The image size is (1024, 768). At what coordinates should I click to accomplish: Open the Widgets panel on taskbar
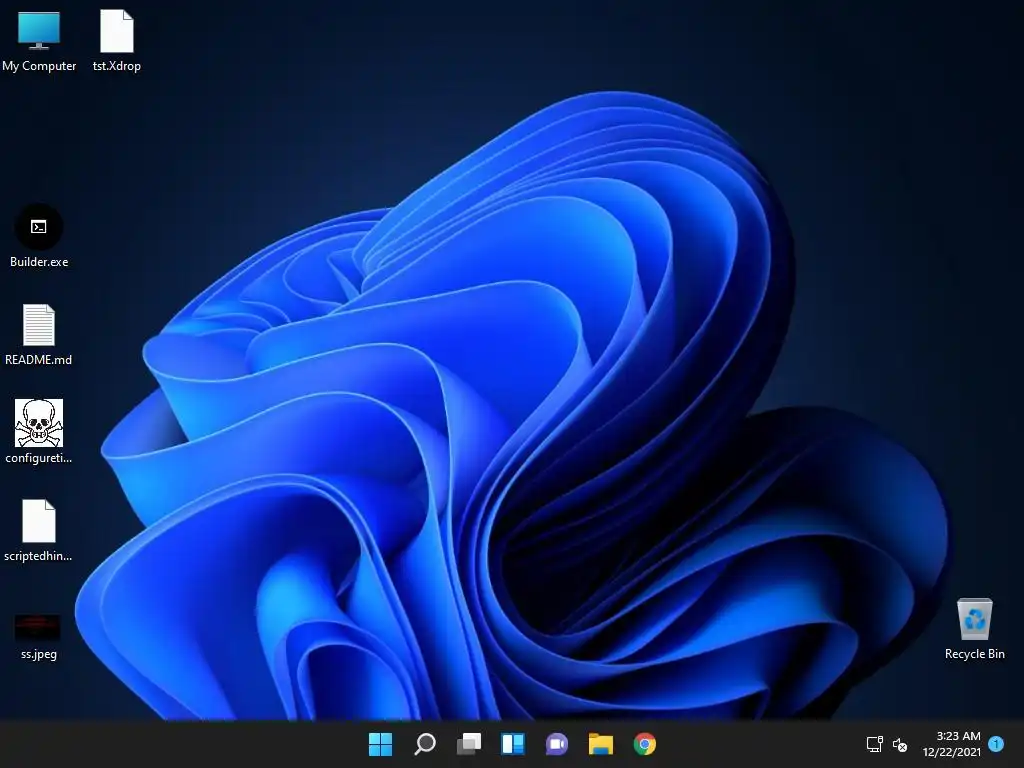513,744
